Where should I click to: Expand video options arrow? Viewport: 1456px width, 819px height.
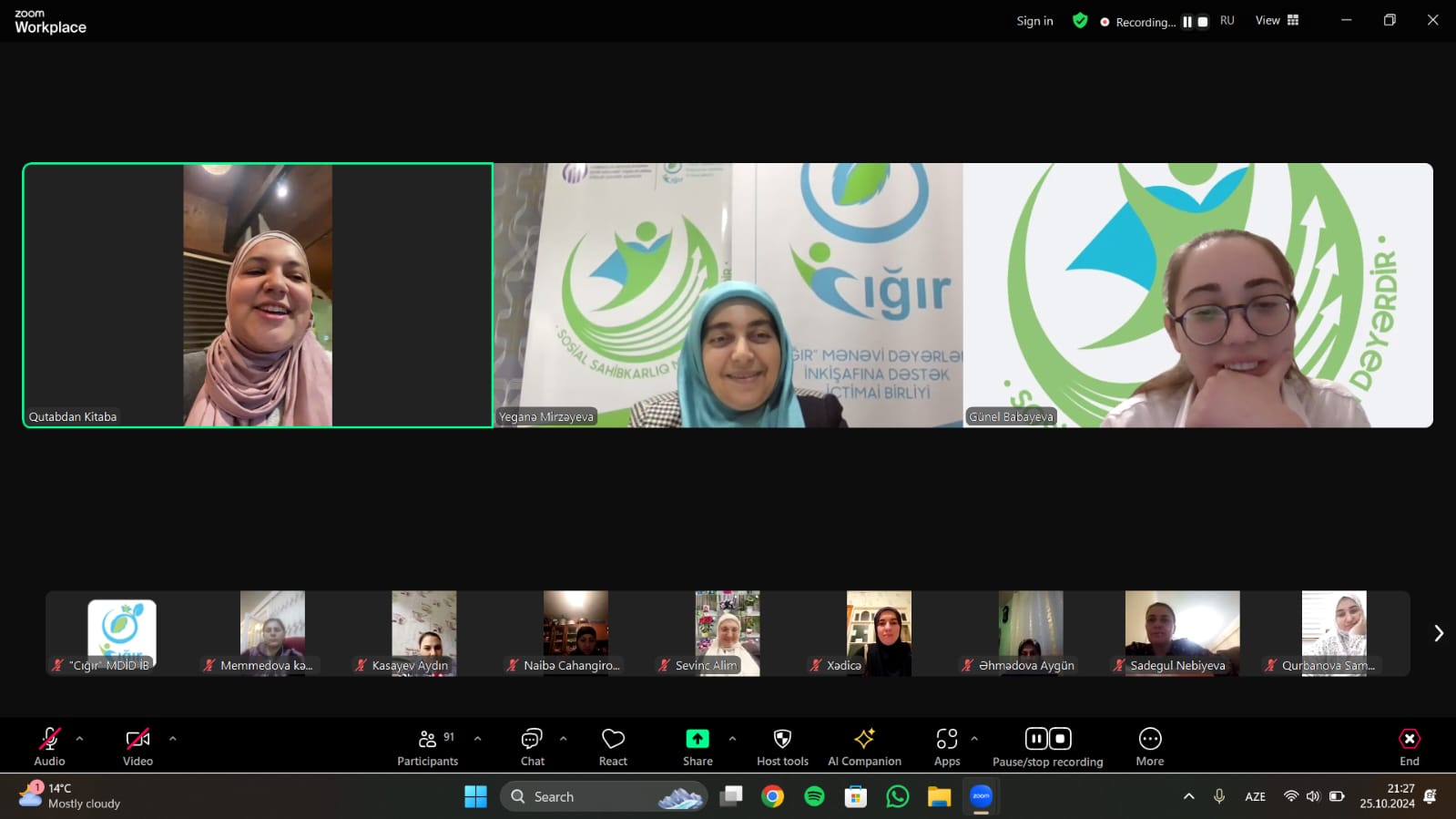coord(173,739)
